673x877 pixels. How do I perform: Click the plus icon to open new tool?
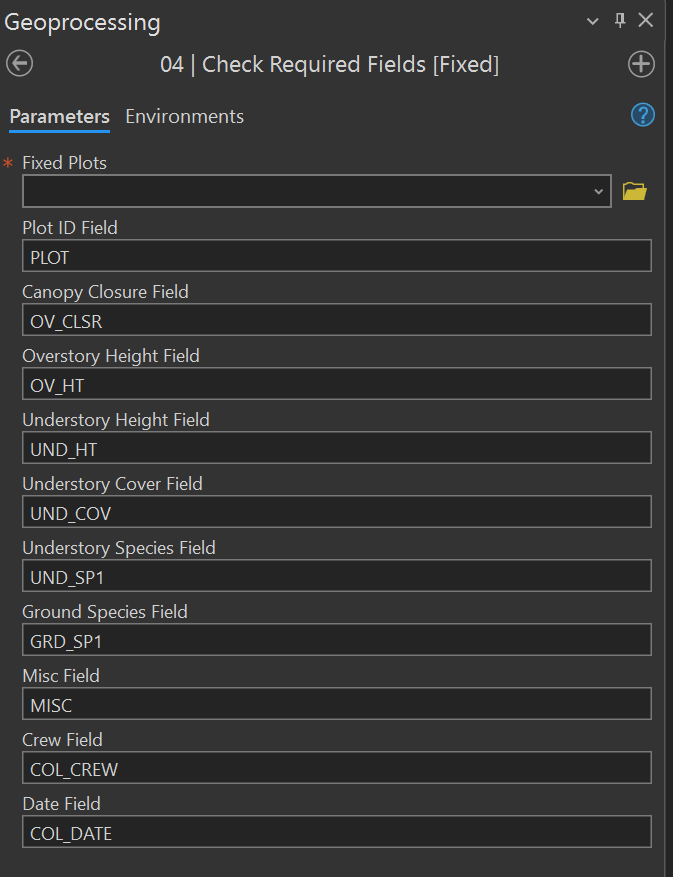click(641, 64)
